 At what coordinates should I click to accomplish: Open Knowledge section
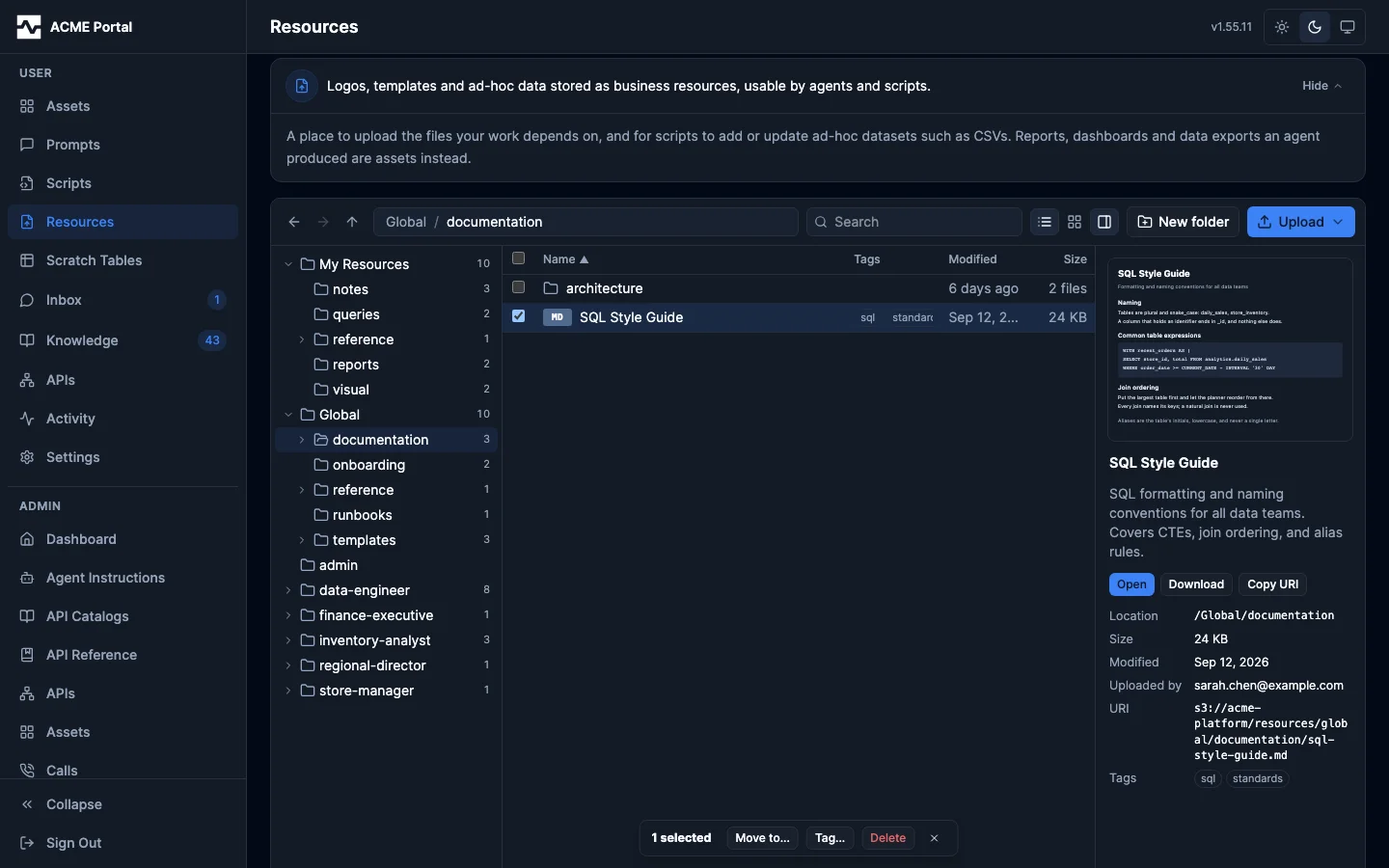click(x=123, y=340)
